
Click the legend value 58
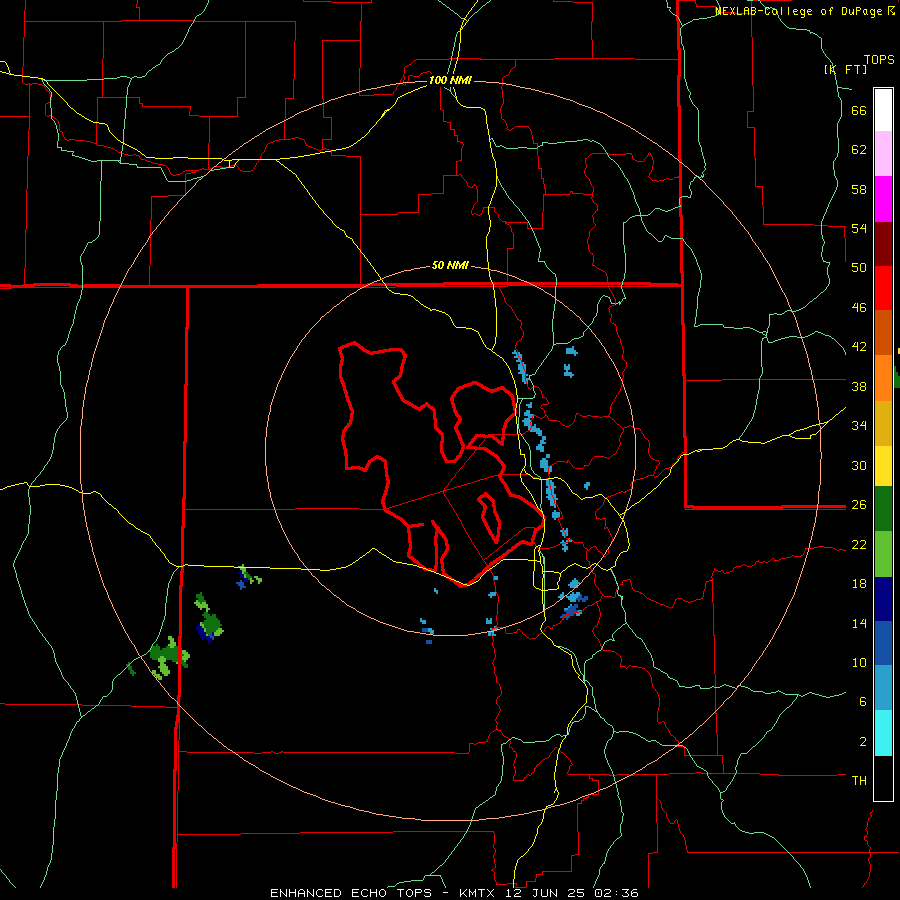[859, 189]
